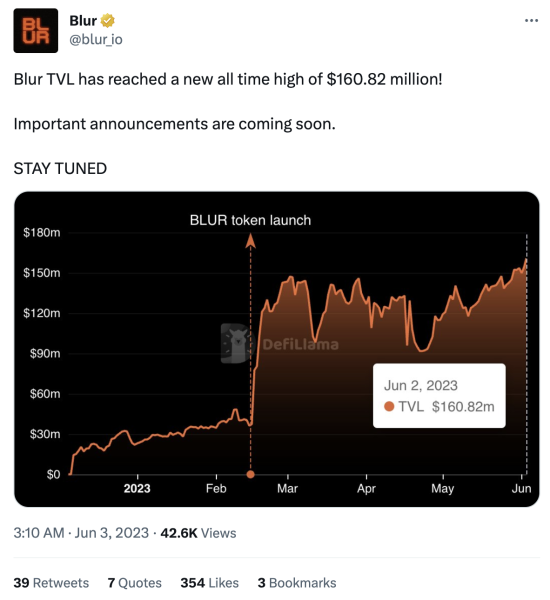
Task: Click the $150m y-axis label
Action: (42, 273)
